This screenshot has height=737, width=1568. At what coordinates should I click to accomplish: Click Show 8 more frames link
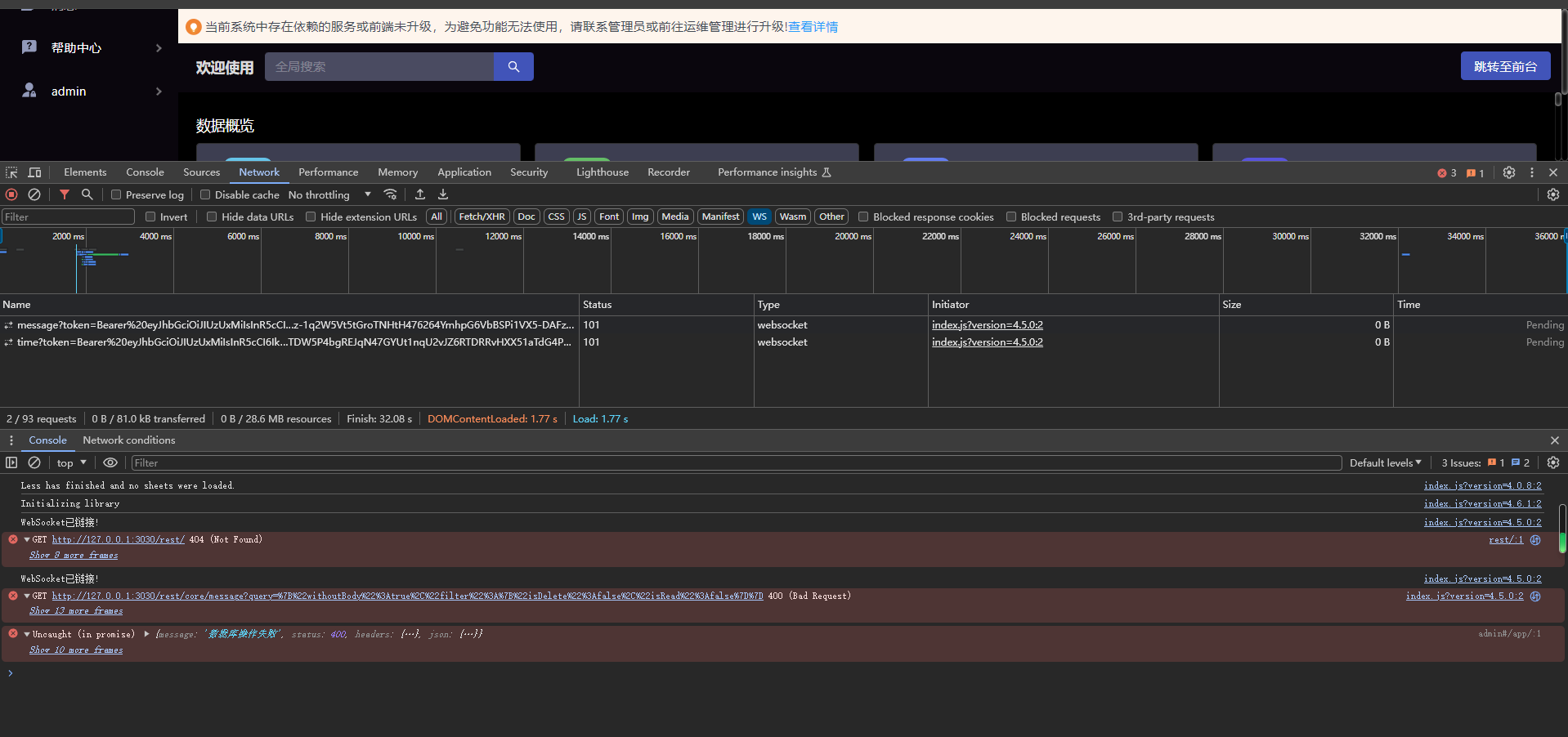74,556
